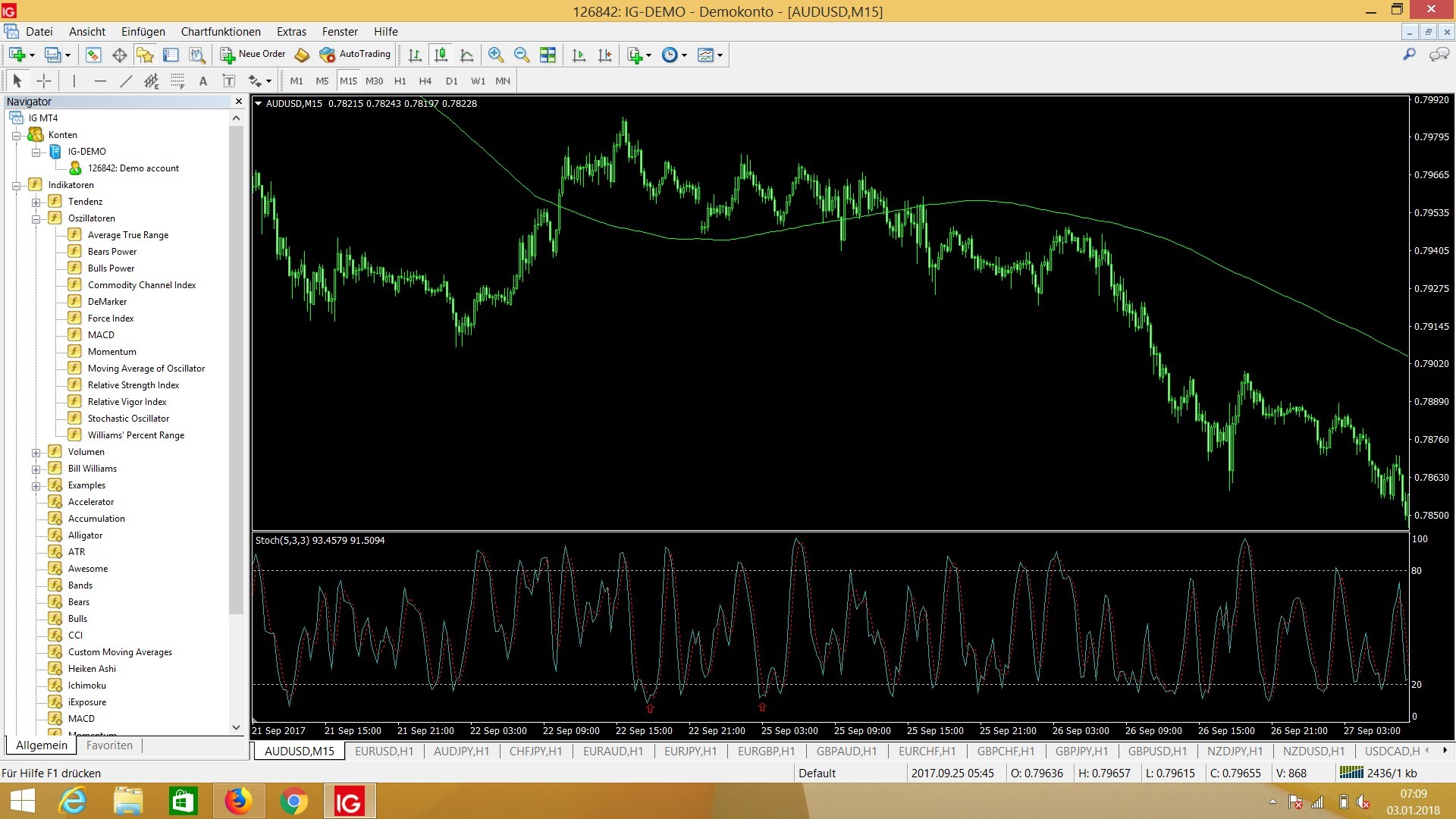Image resolution: width=1456 pixels, height=819 pixels.
Task: Toggle the Terminal panel icon
Action: 171,55
